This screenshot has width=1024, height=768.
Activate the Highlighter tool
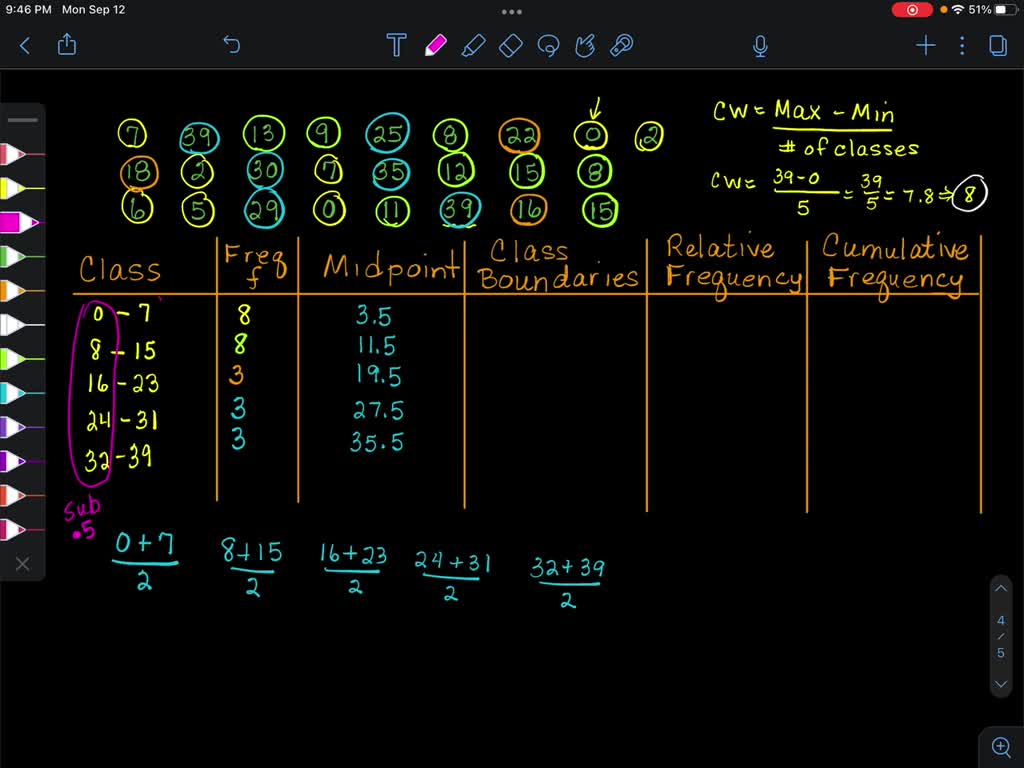point(472,45)
